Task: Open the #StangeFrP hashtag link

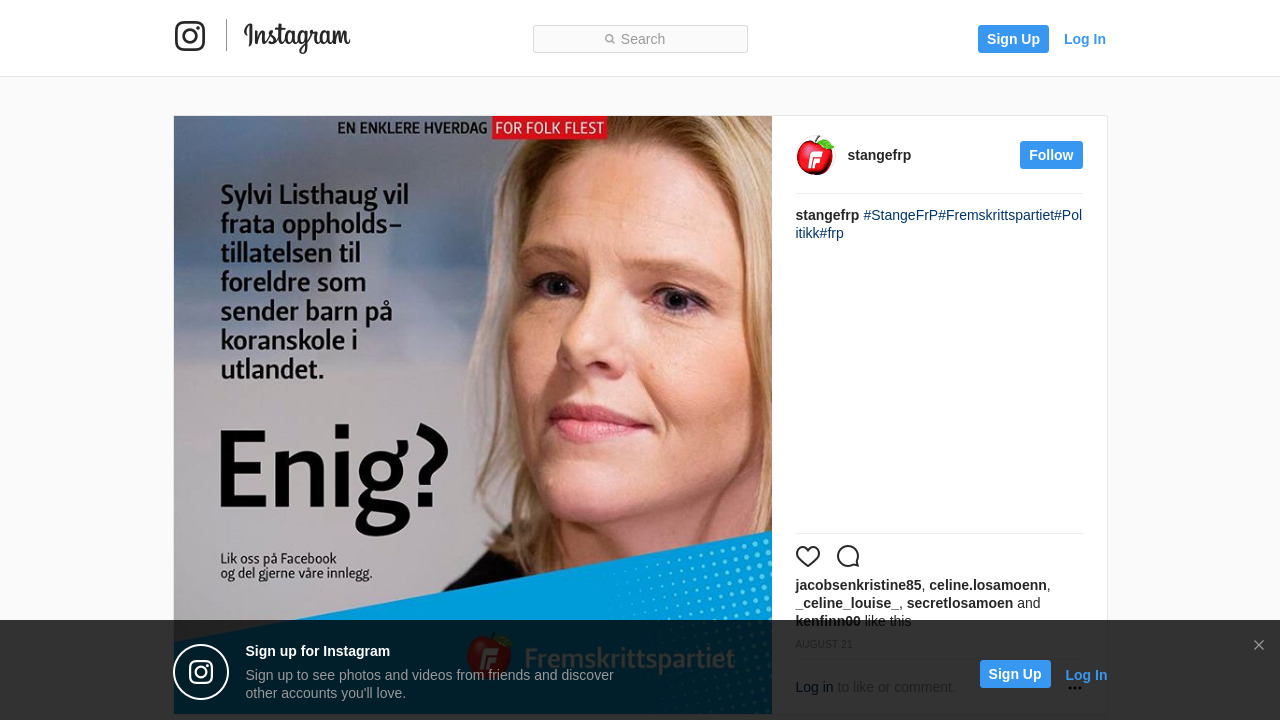Action: pyautogui.click(x=901, y=215)
